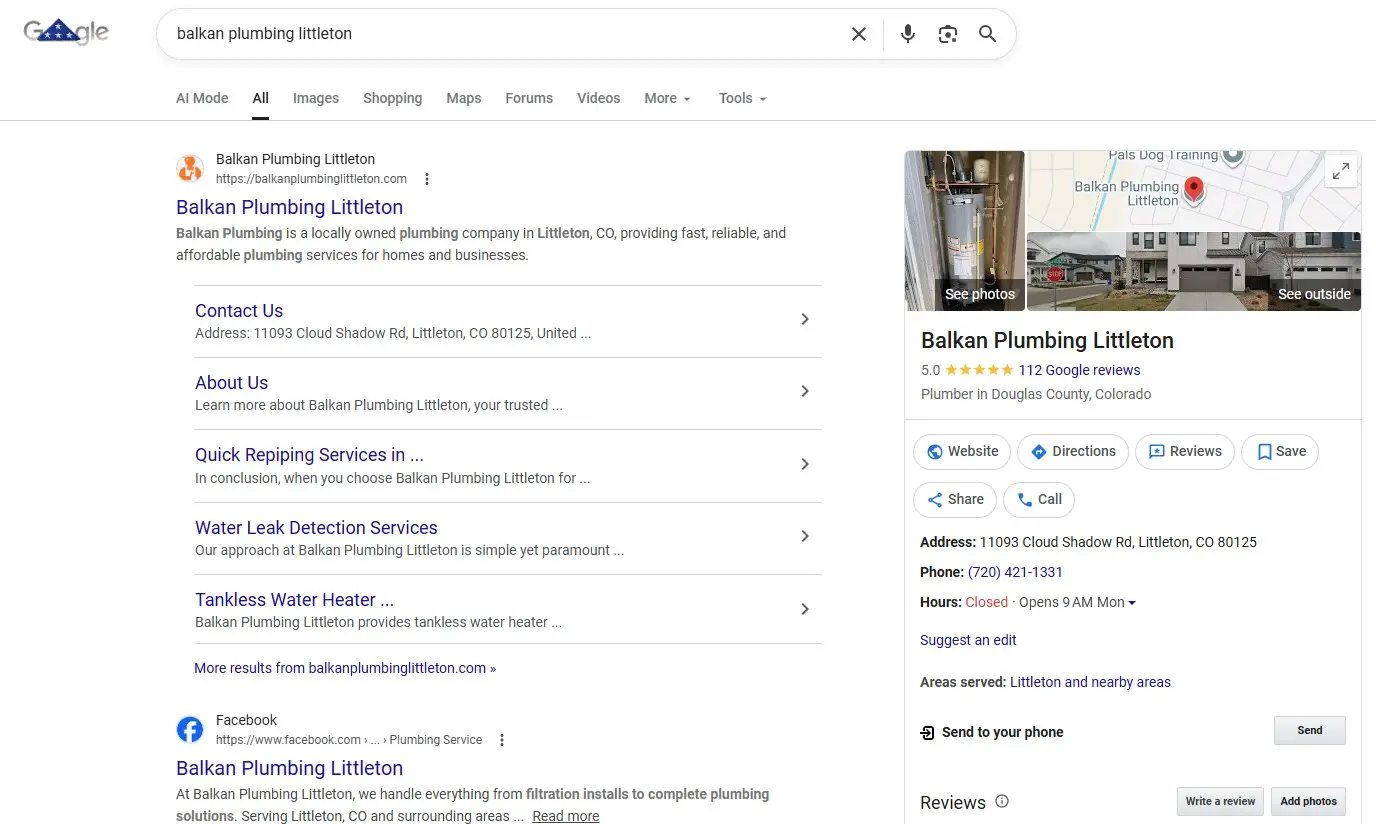Switch to Forums tab
This screenshot has height=824, width=1376.
pos(529,98)
